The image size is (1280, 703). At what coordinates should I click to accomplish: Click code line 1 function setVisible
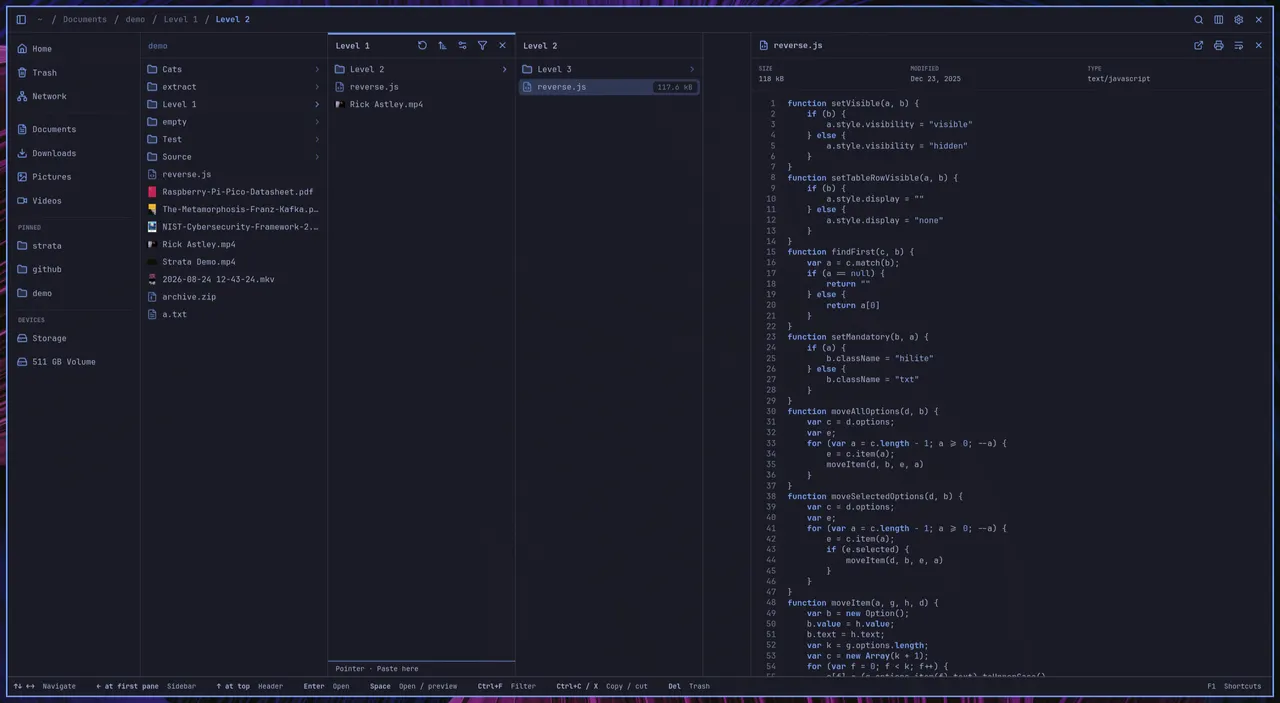[x=853, y=103]
